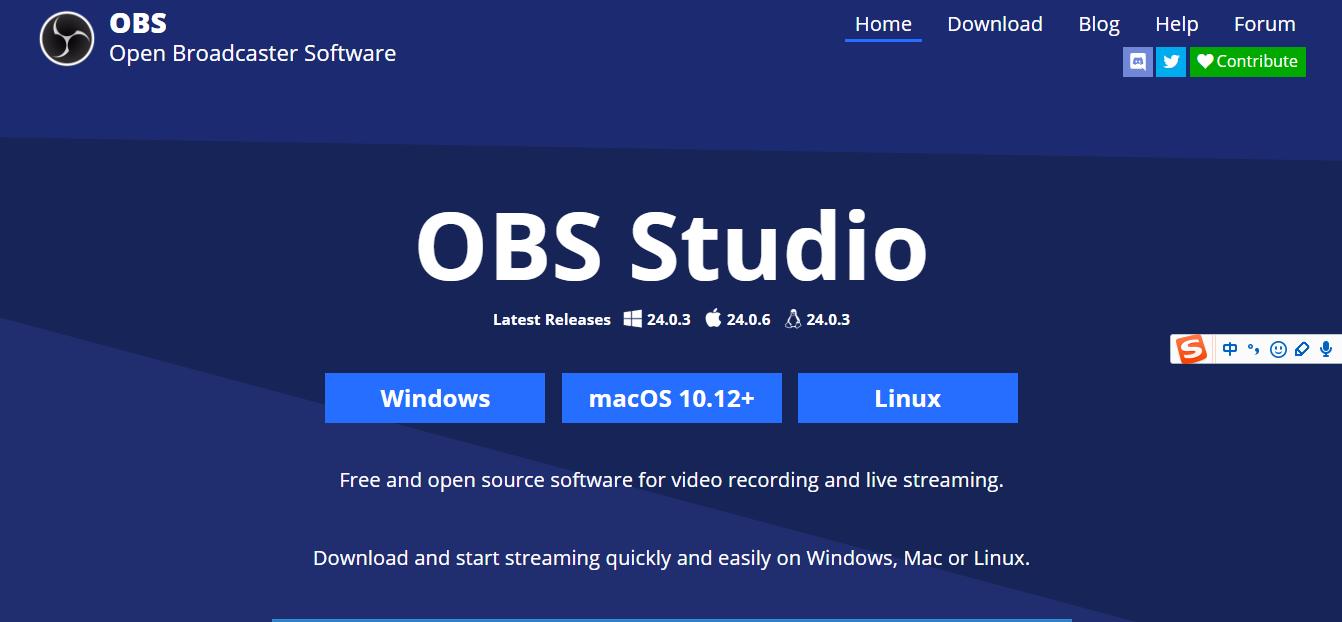Open the Download nav item
This screenshot has height=622, width=1342.
[x=995, y=24]
